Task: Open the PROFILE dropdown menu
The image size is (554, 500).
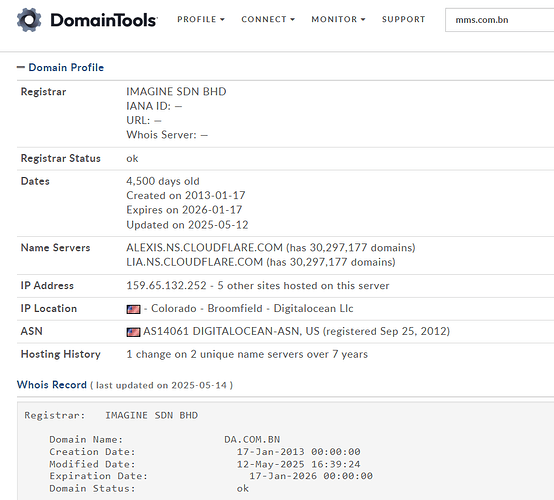Action: [201, 19]
